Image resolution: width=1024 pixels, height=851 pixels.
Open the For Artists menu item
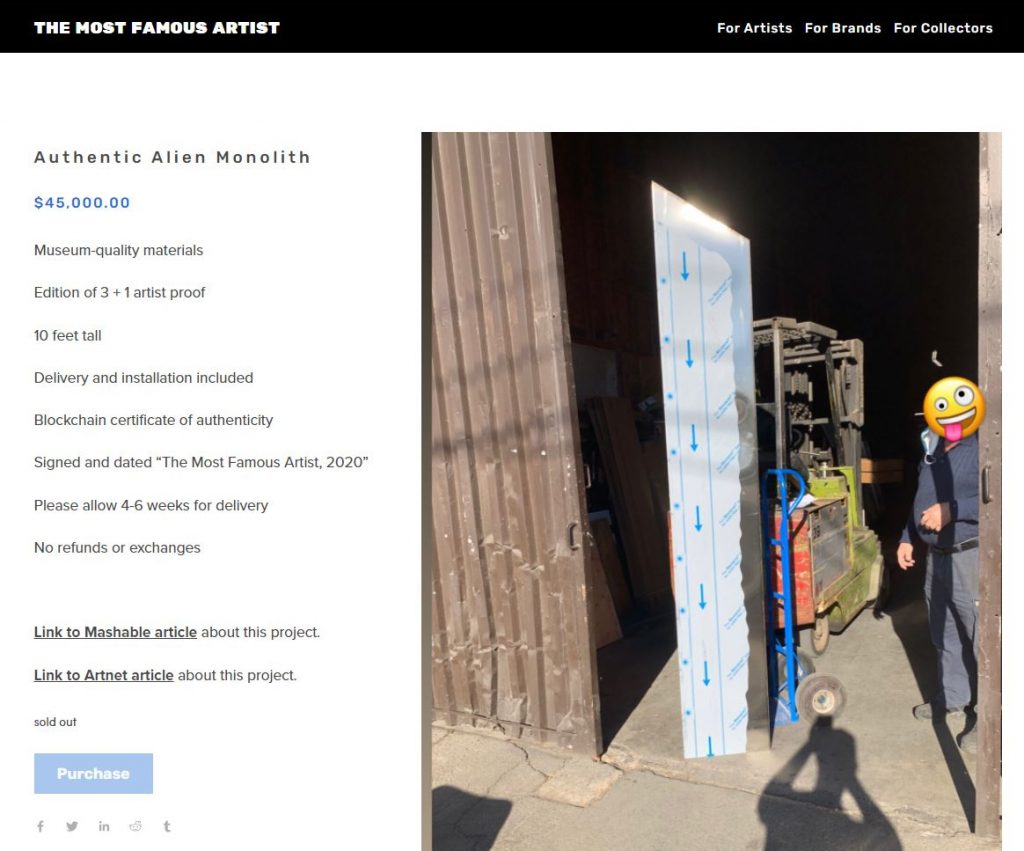754,28
